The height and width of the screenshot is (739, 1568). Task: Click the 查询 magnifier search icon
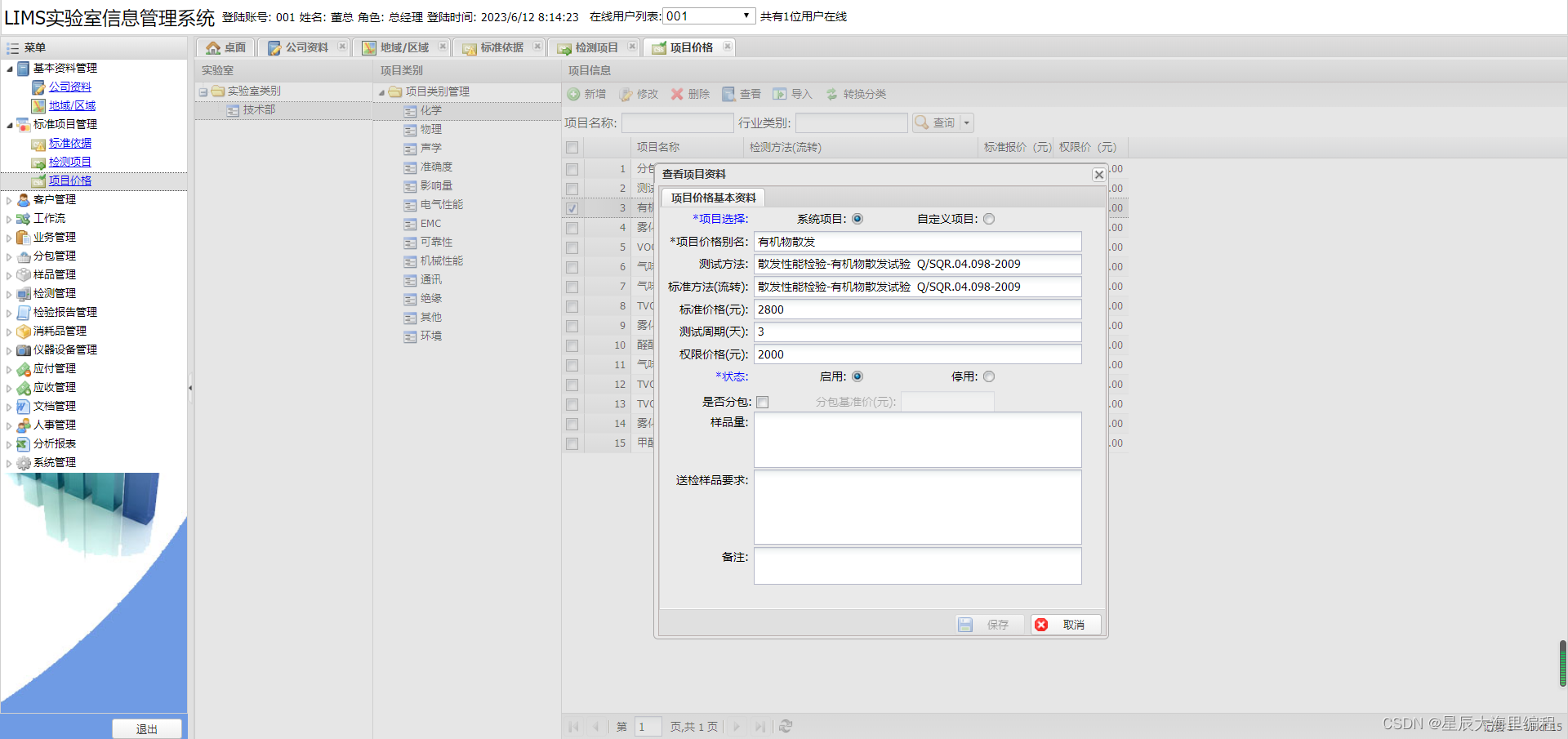922,122
